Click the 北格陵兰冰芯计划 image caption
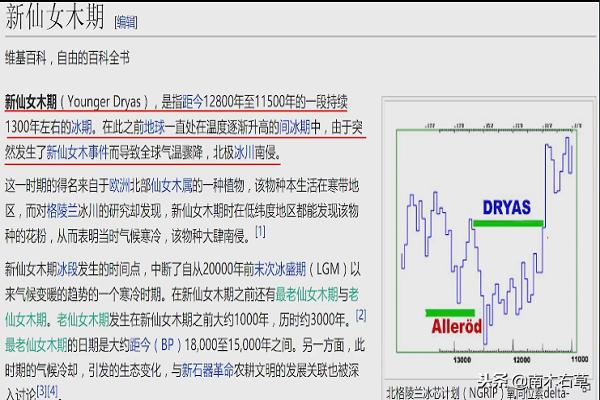 tap(480, 392)
